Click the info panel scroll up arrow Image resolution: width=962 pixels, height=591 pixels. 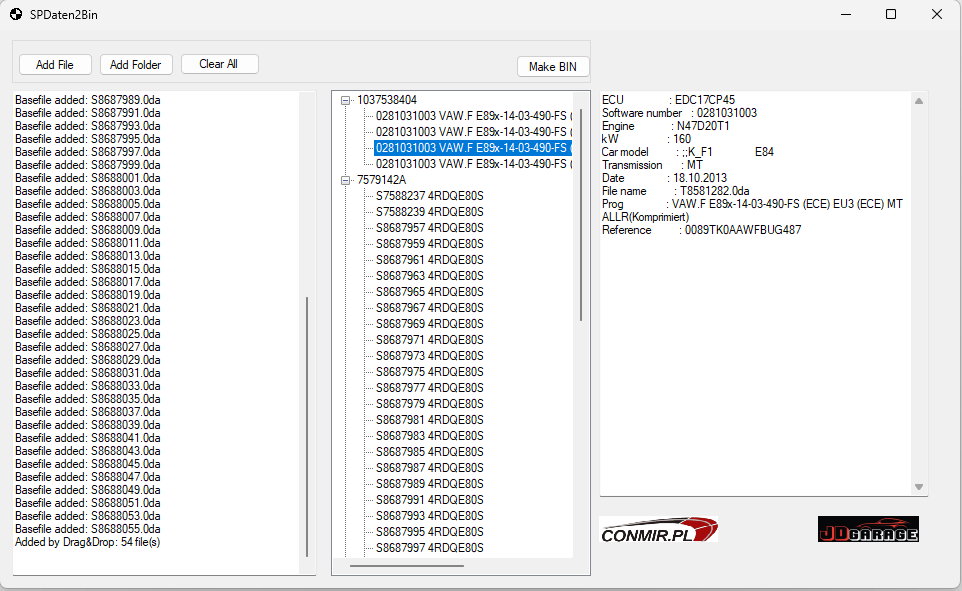[919, 101]
